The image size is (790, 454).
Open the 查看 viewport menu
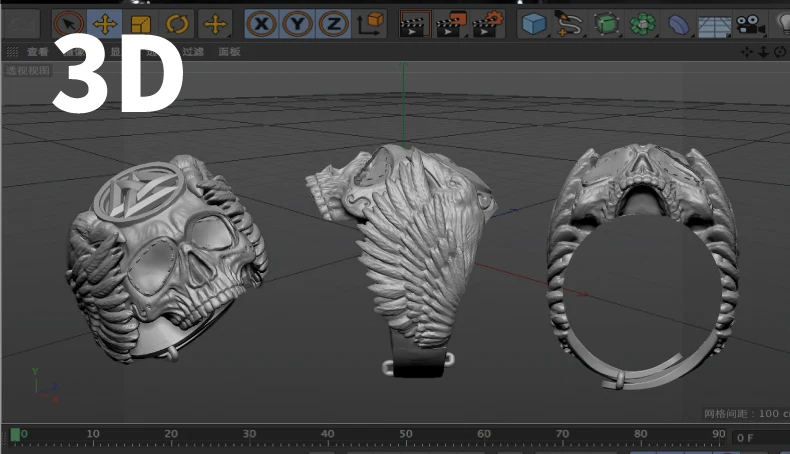click(x=38, y=51)
